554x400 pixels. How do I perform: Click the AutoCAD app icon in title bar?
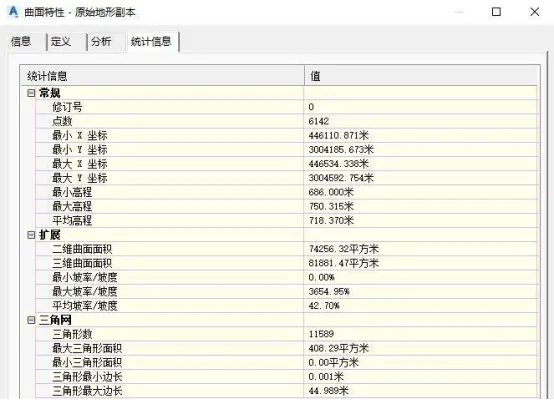pos(13,12)
